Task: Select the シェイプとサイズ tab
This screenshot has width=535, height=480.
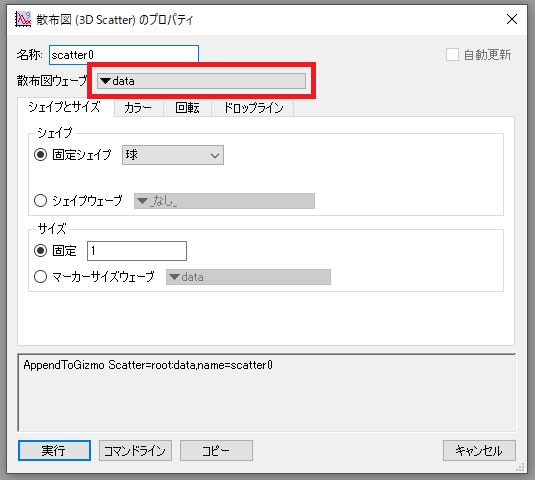Action: pos(65,107)
